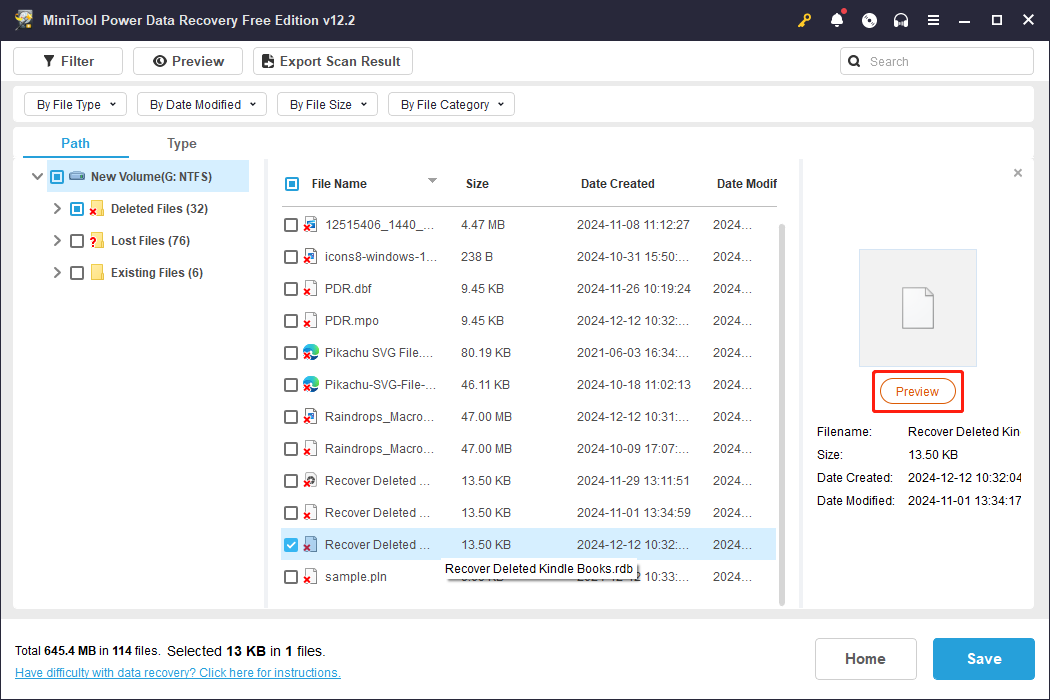
Task: Open the headset support icon
Action: [x=901, y=20]
